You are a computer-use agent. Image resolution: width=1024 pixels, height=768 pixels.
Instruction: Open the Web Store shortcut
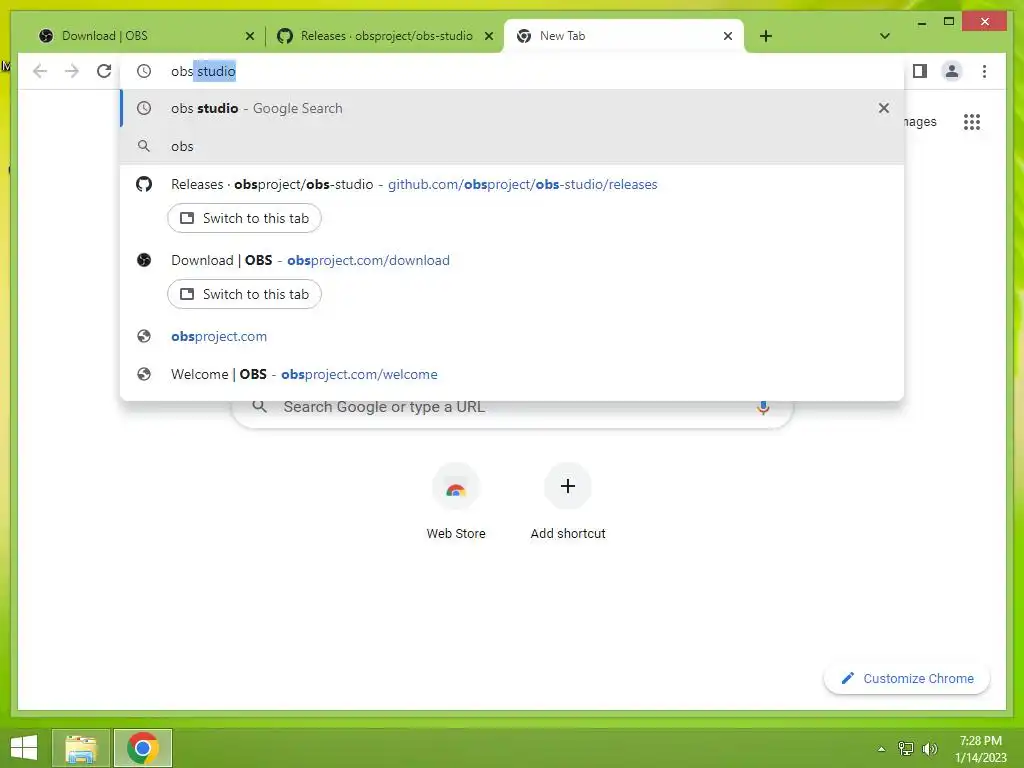(456, 502)
